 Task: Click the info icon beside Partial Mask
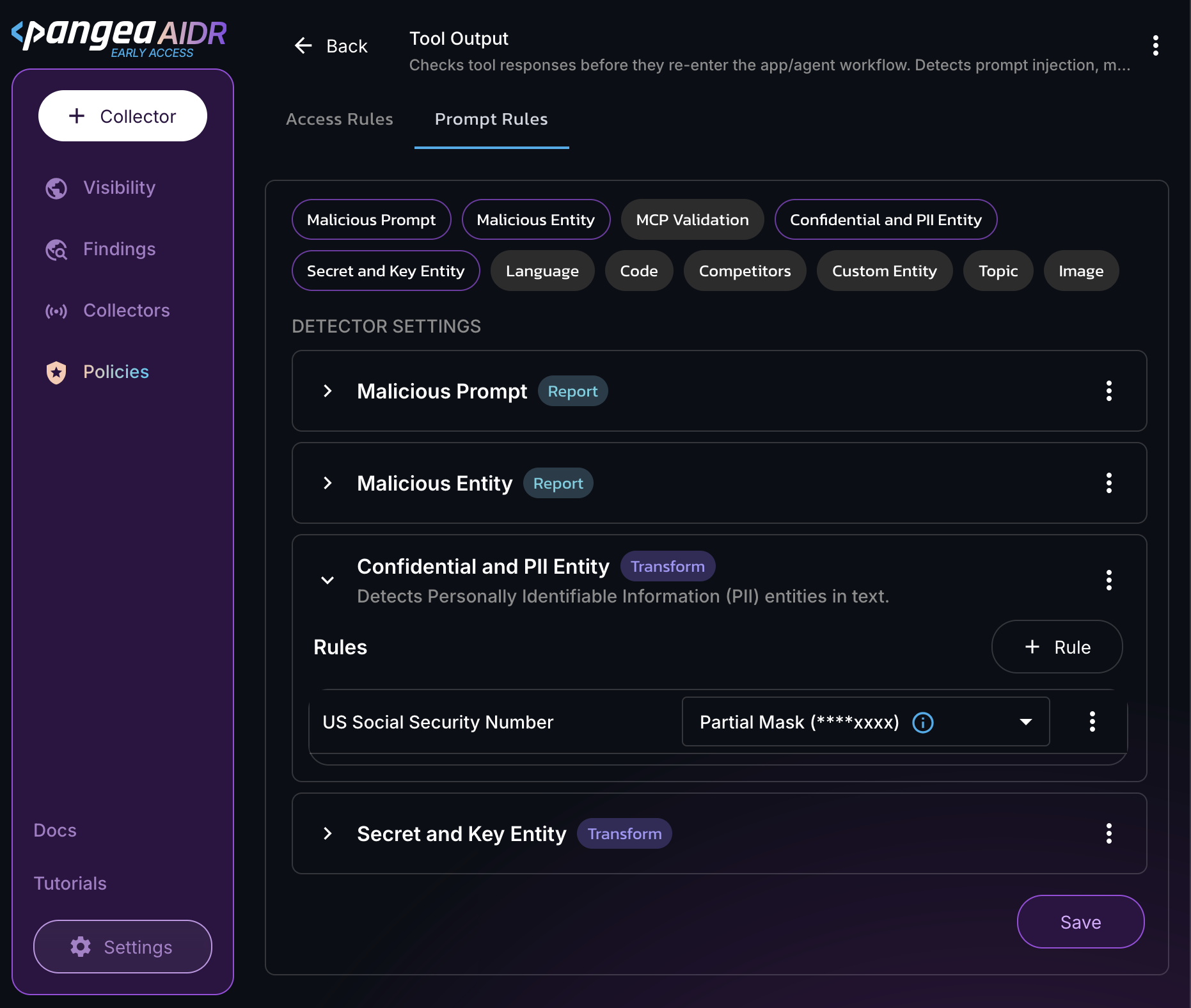pyautogui.click(x=922, y=723)
